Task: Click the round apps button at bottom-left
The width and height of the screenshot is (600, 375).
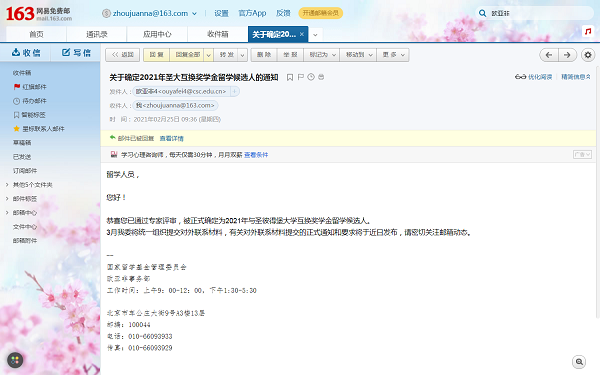Action: coord(15,360)
